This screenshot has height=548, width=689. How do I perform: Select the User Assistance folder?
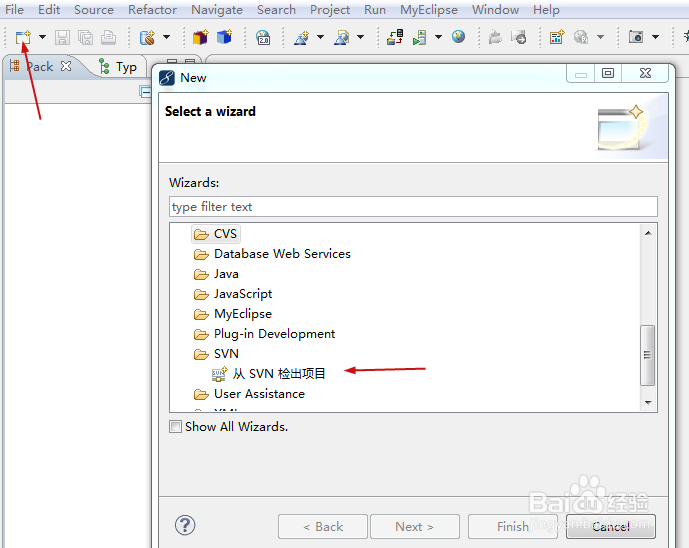pyautogui.click(x=249, y=394)
